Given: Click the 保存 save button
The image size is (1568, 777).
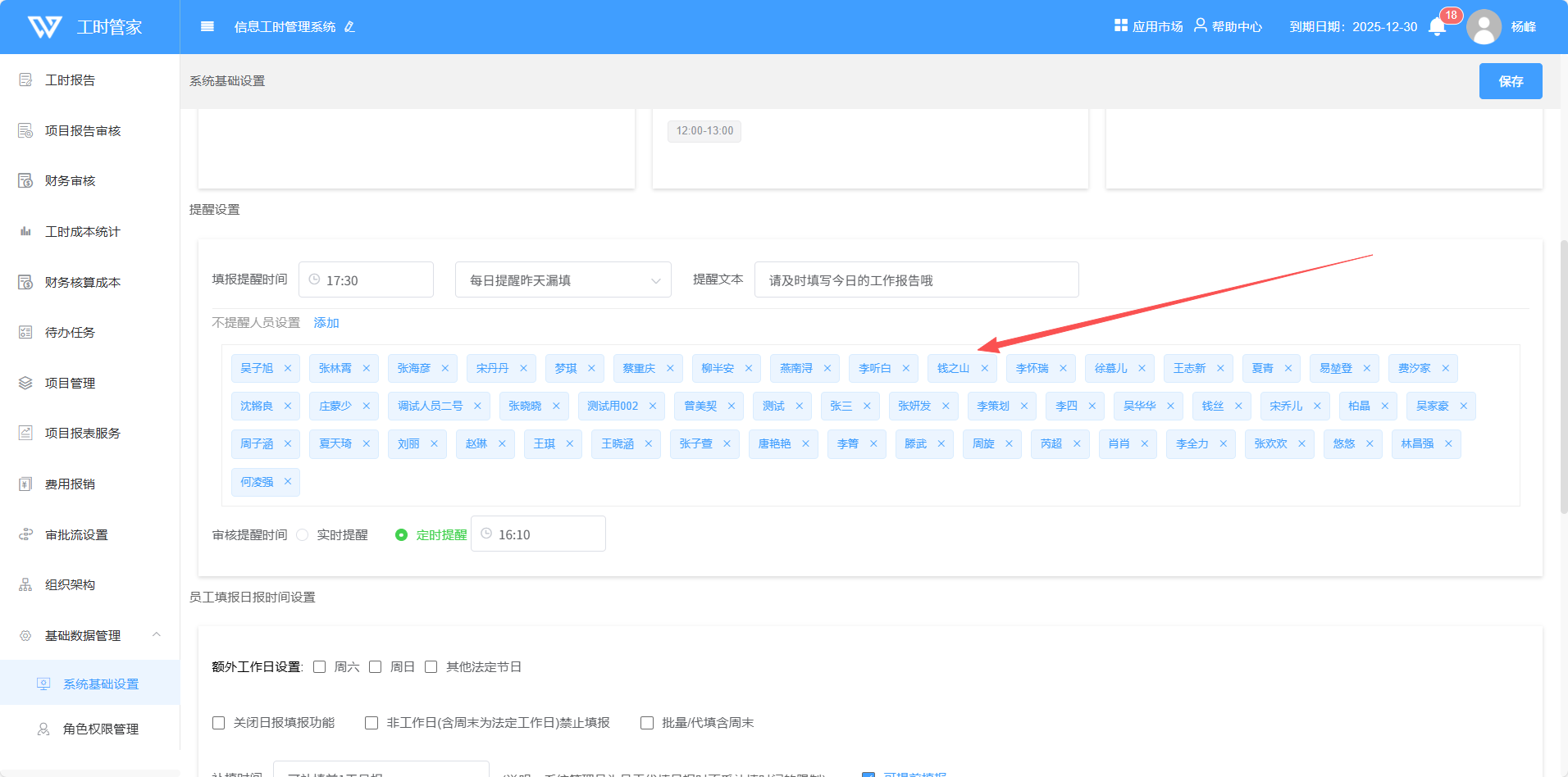Looking at the screenshot, I should (x=1510, y=81).
